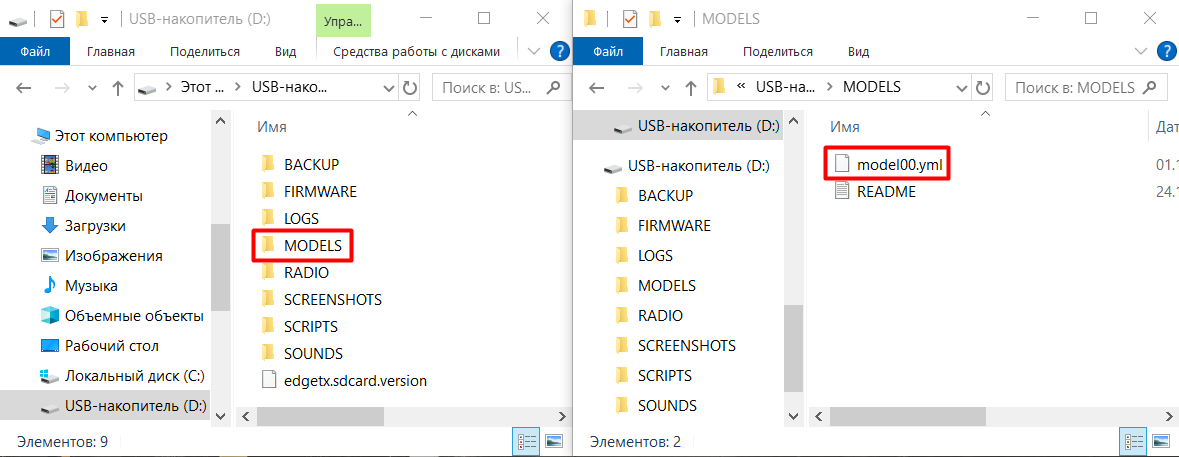Open the Файл menu in left window
Viewport: 1179px width, 457px height.
[x=35, y=51]
